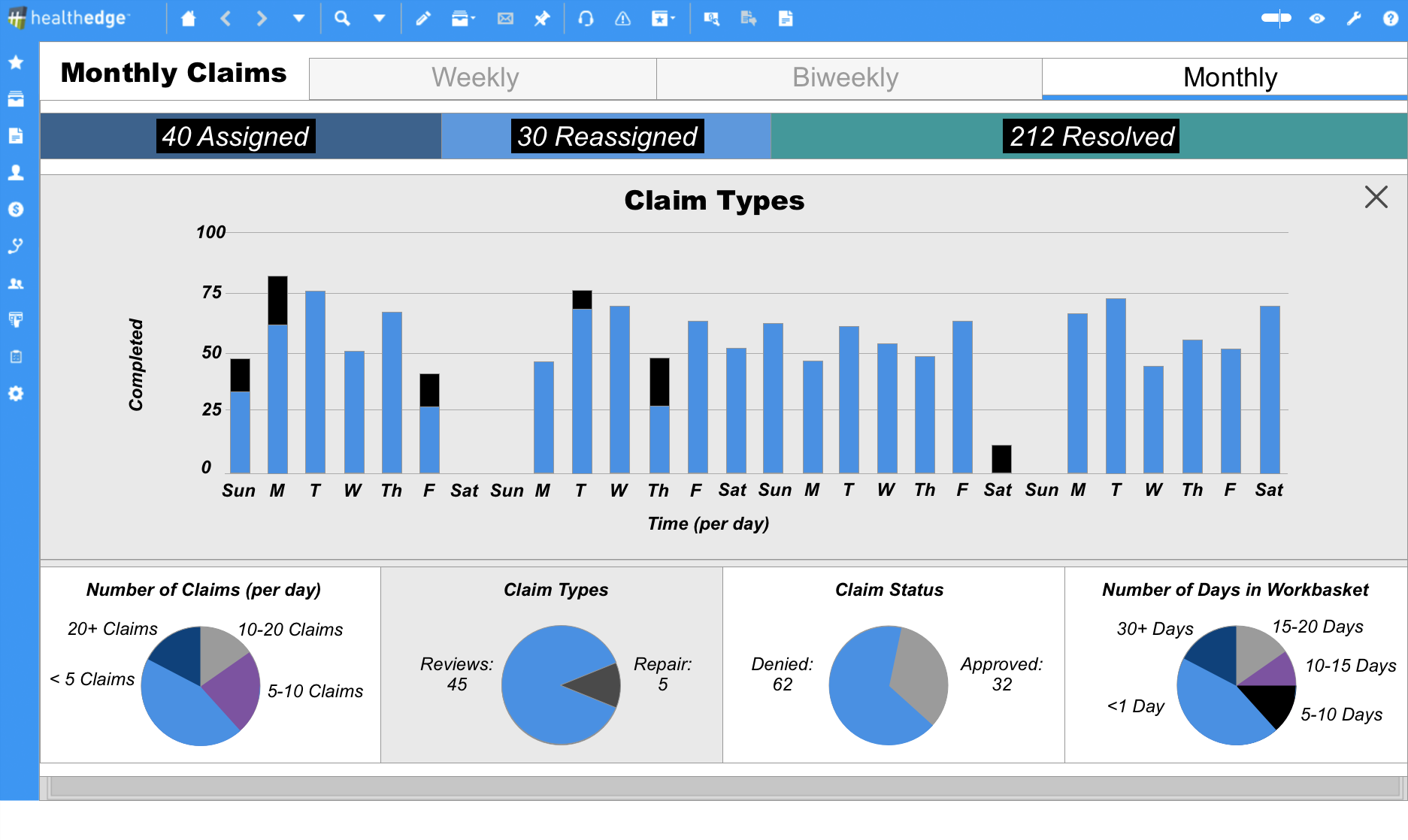The height and width of the screenshot is (840, 1408).
Task: Click the document export arrow icon
Action: (x=748, y=19)
